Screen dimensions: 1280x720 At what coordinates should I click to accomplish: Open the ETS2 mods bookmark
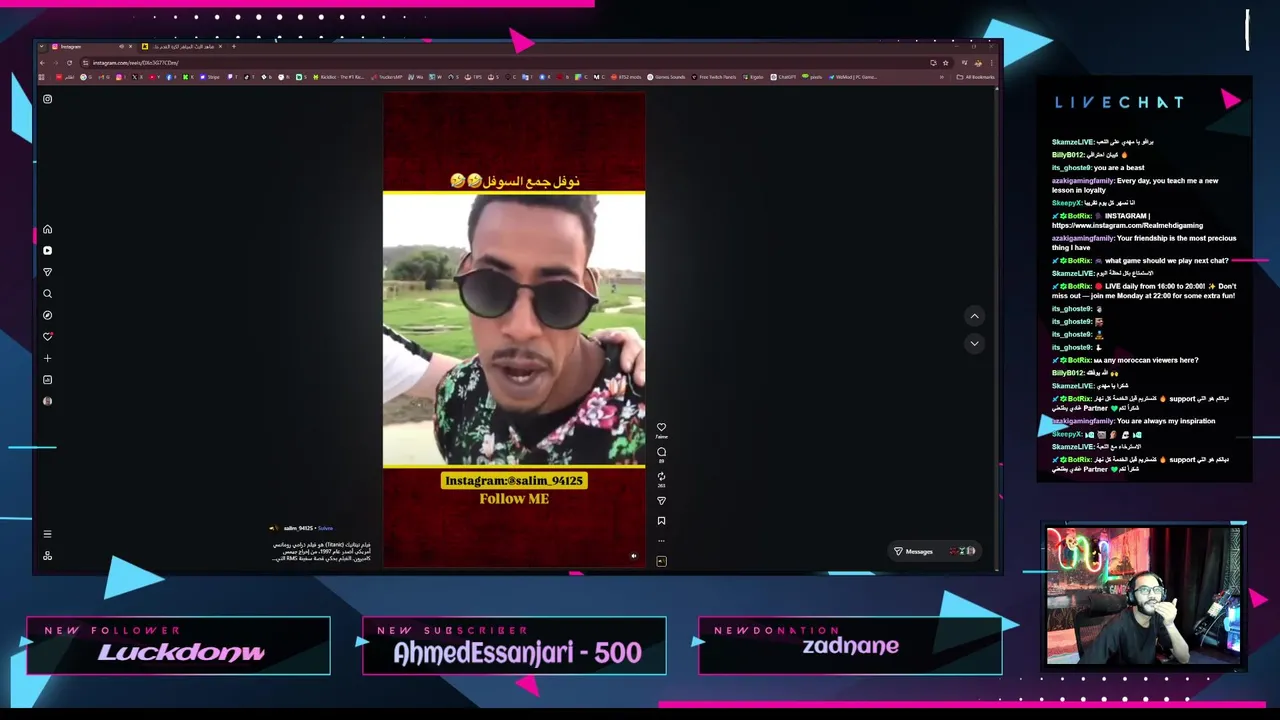click(626, 77)
